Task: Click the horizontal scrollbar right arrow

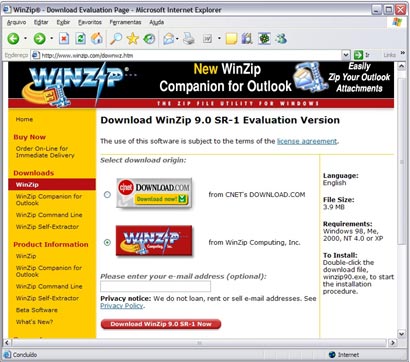Action: [393, 343]
